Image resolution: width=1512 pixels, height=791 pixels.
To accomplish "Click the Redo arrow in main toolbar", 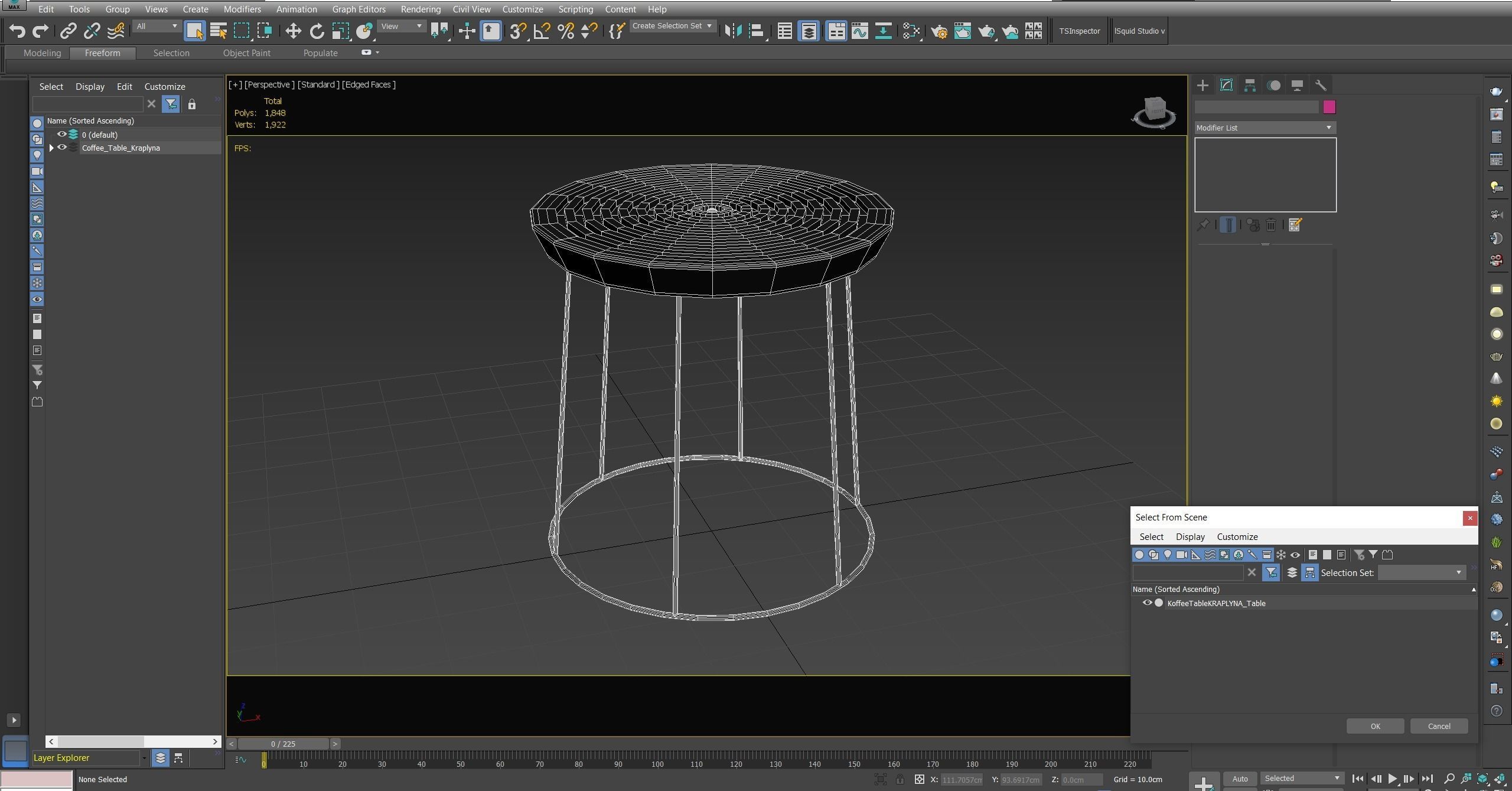I will pyautogui.click(x=40, y=31).
